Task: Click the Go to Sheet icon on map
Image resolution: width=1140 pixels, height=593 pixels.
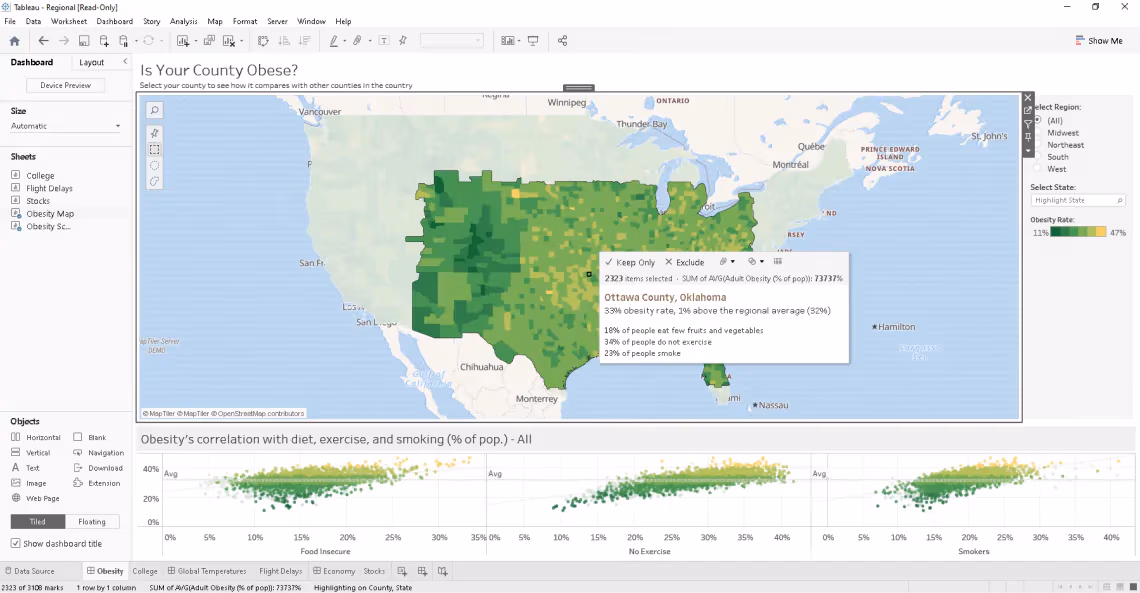Action: pos(1028,110)
